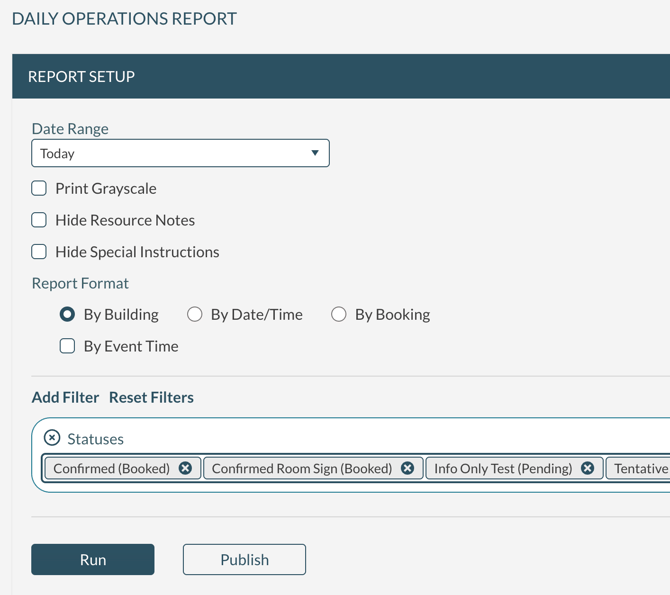
Task: Run the report
Action: click(x=93, y=560)
